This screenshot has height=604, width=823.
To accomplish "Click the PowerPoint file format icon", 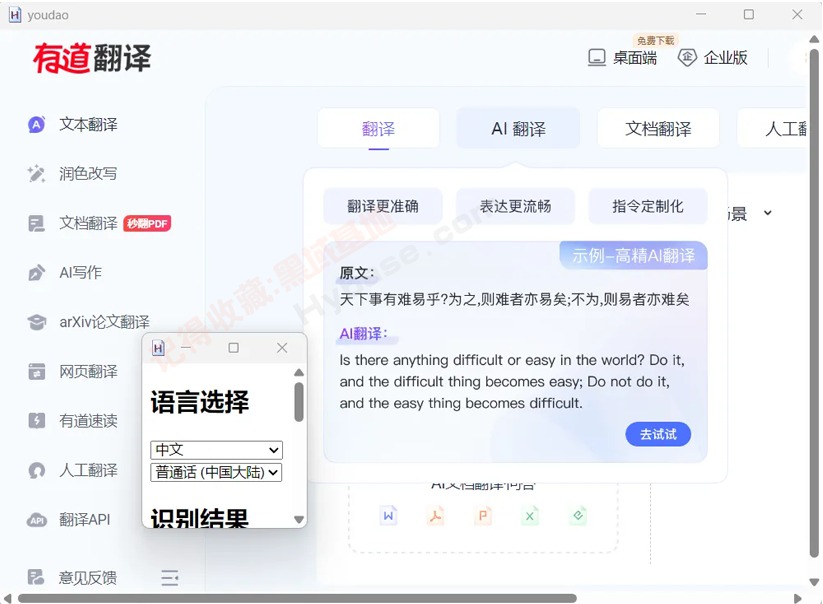I will pyautogui.click(x=482, y=516).
